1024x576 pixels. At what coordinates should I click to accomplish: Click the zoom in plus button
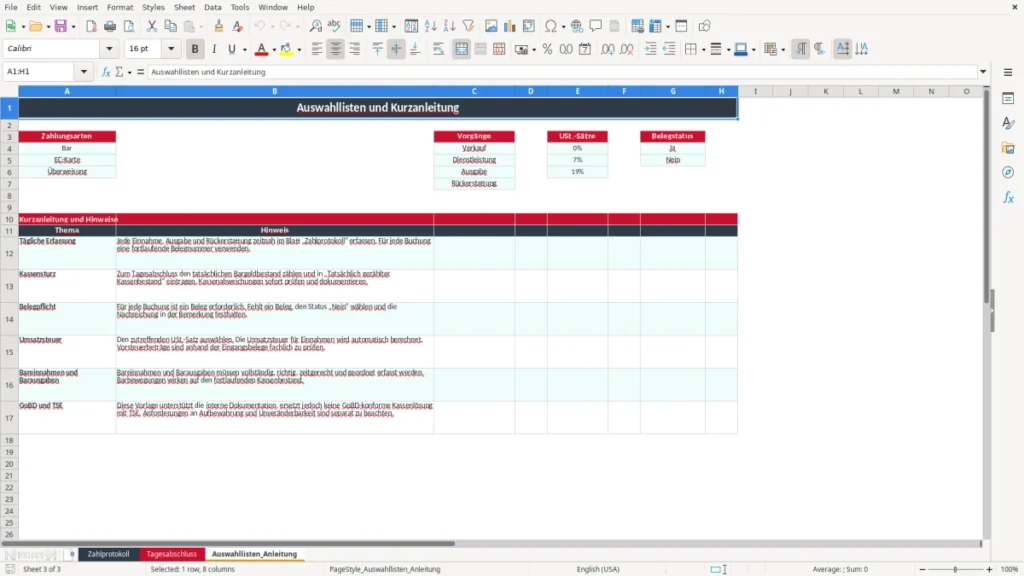pyautogui.click(x=989, y=569)
